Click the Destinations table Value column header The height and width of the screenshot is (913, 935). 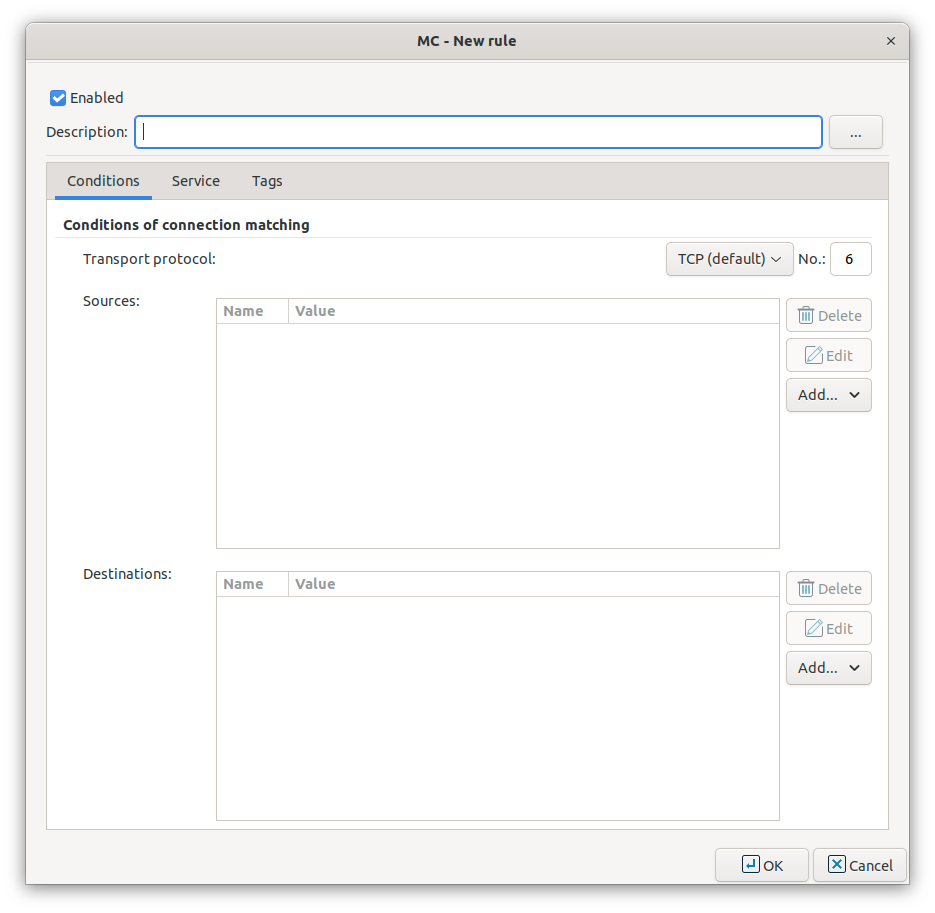pos(315,584)
